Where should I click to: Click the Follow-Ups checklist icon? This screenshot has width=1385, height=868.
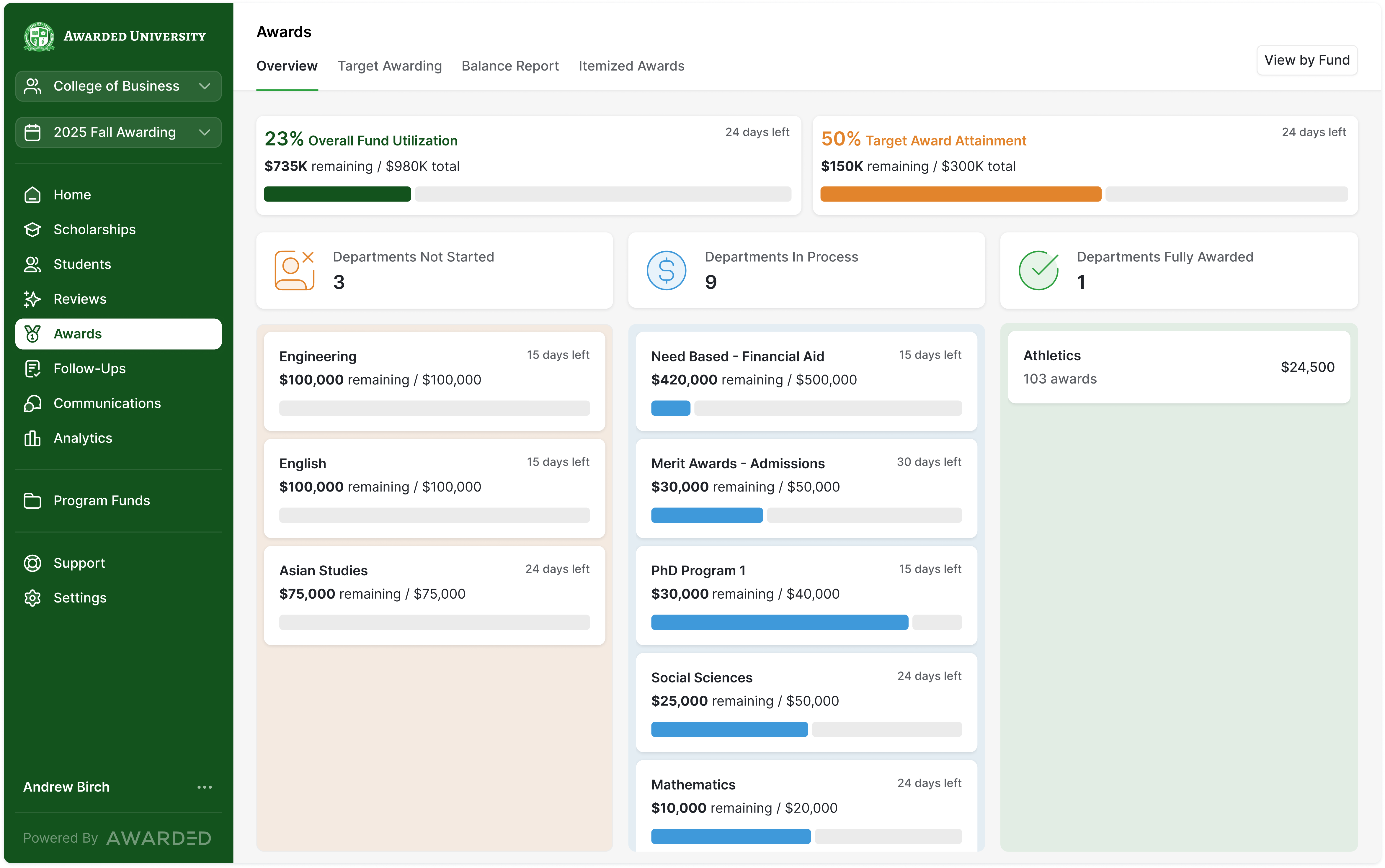(x=33, y=369)
